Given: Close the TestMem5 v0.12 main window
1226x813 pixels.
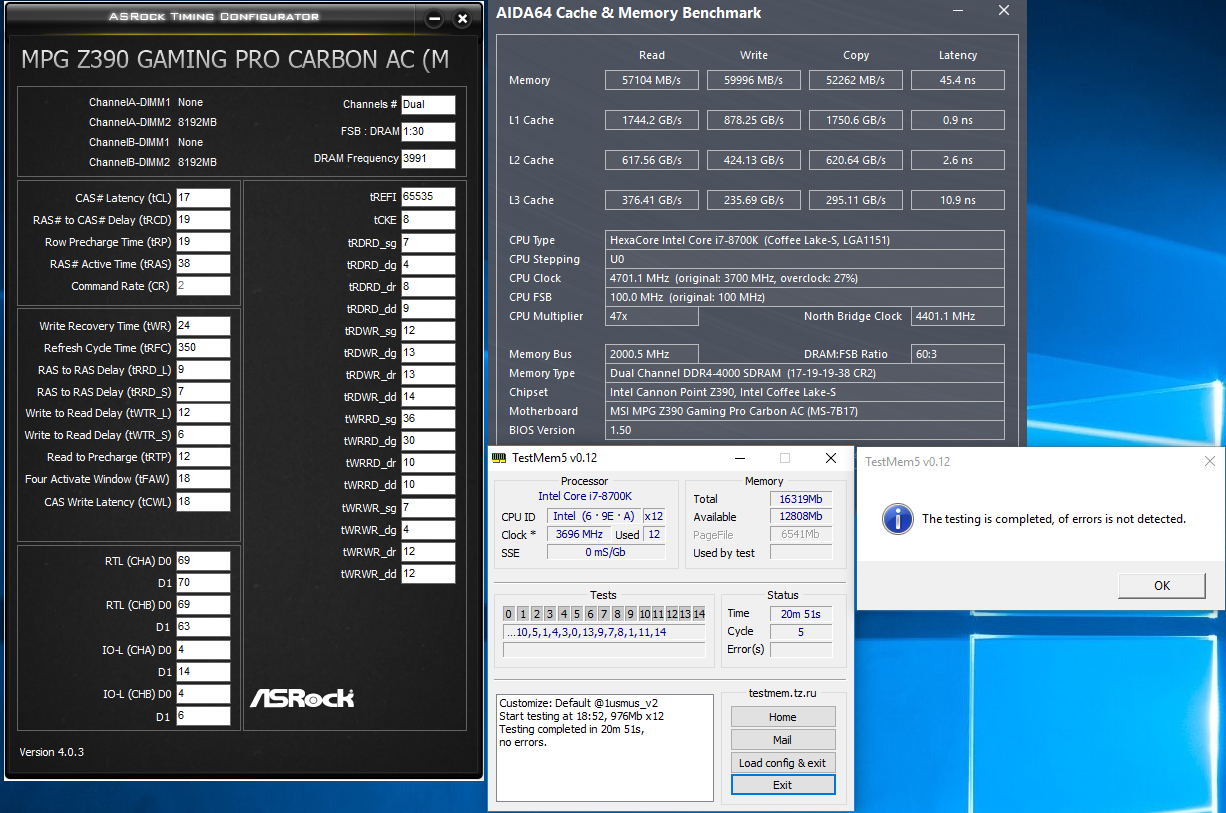Looking at the screenshot, I should tap(831, 458).
